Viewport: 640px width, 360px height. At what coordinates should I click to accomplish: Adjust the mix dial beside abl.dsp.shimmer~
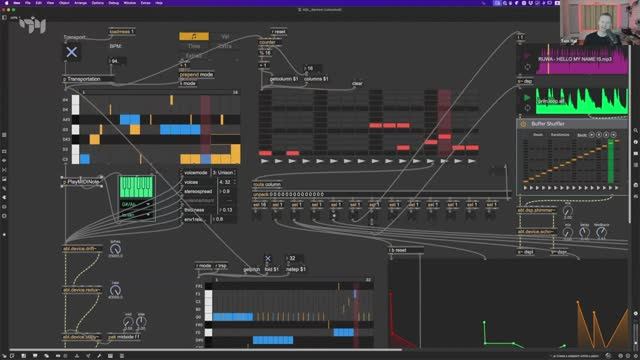568,211
